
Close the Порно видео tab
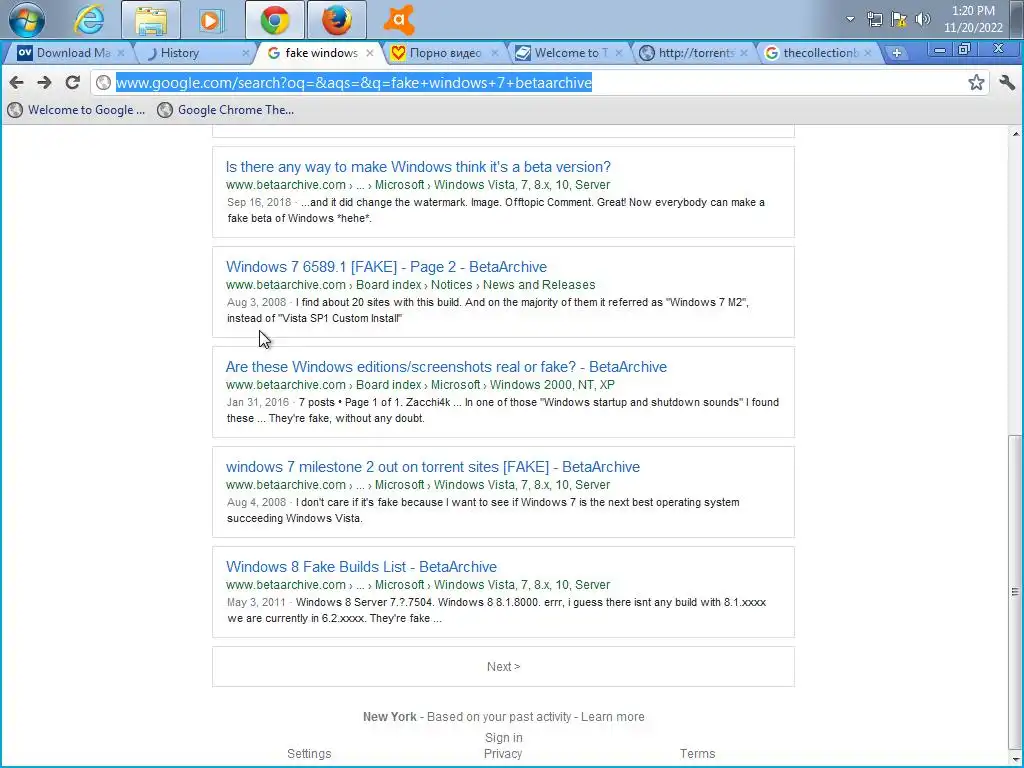coord(495,53)
